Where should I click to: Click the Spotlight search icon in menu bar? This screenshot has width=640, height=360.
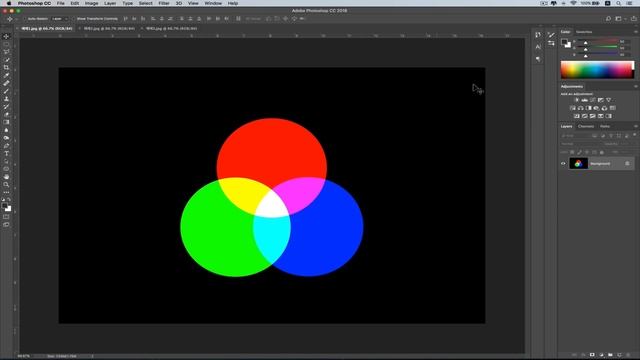pos(619,3)
